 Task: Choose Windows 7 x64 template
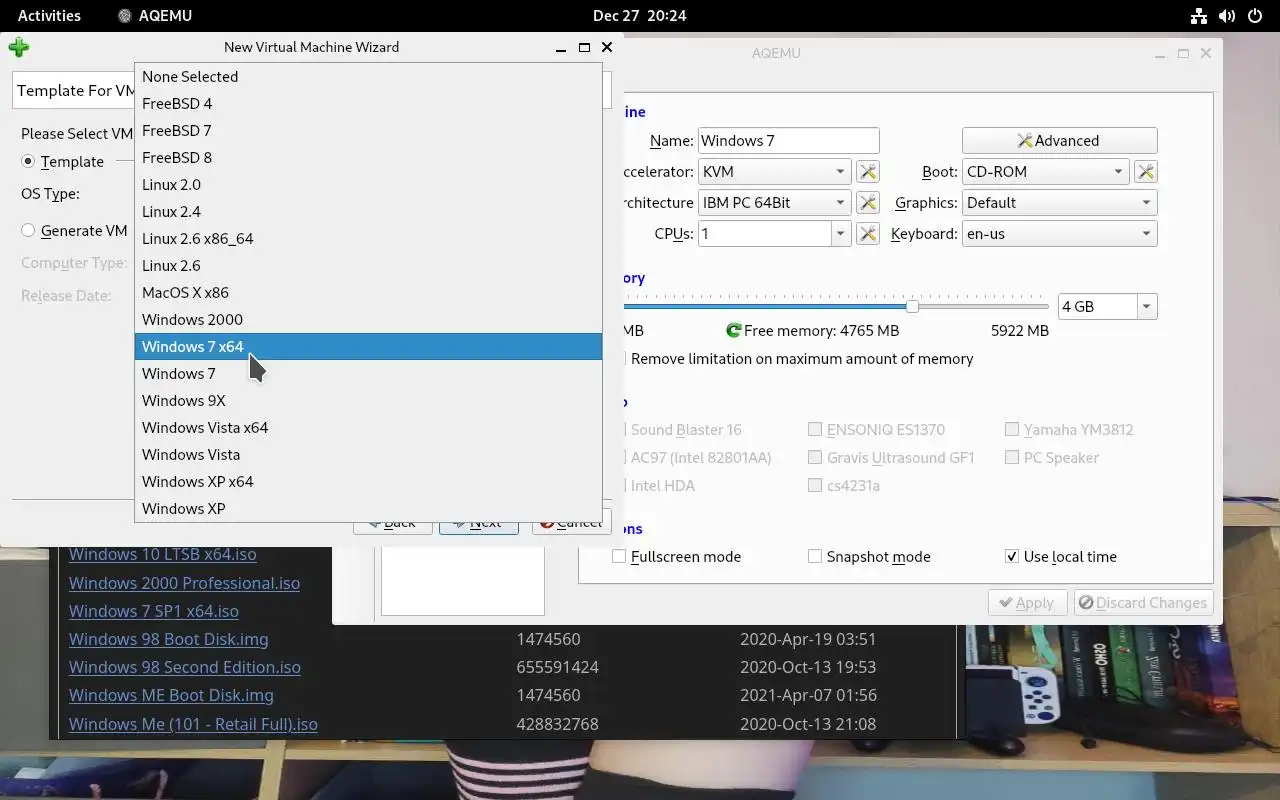pyautogui.click(x=368, y=346)
